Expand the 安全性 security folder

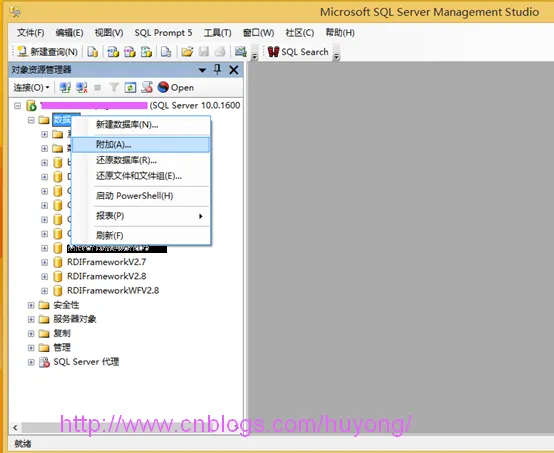pyautogui.click(x=31, y=305)
